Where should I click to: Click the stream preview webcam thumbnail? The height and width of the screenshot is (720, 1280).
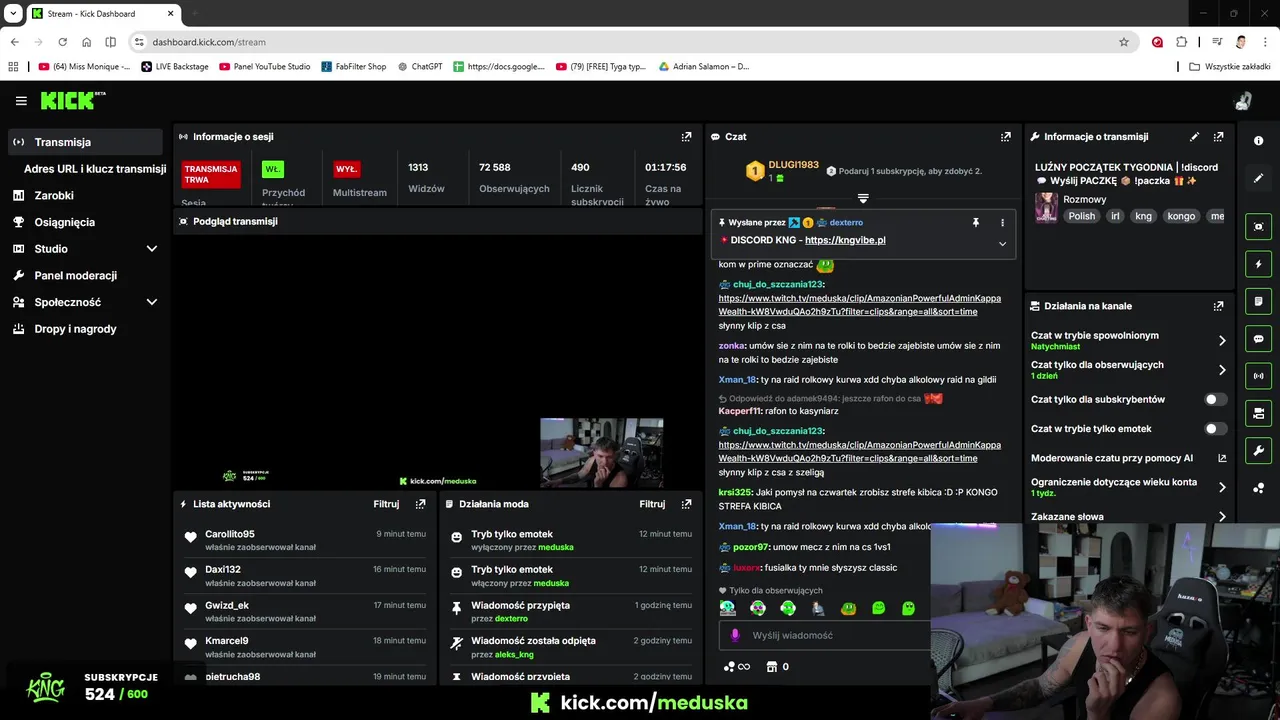601,453
